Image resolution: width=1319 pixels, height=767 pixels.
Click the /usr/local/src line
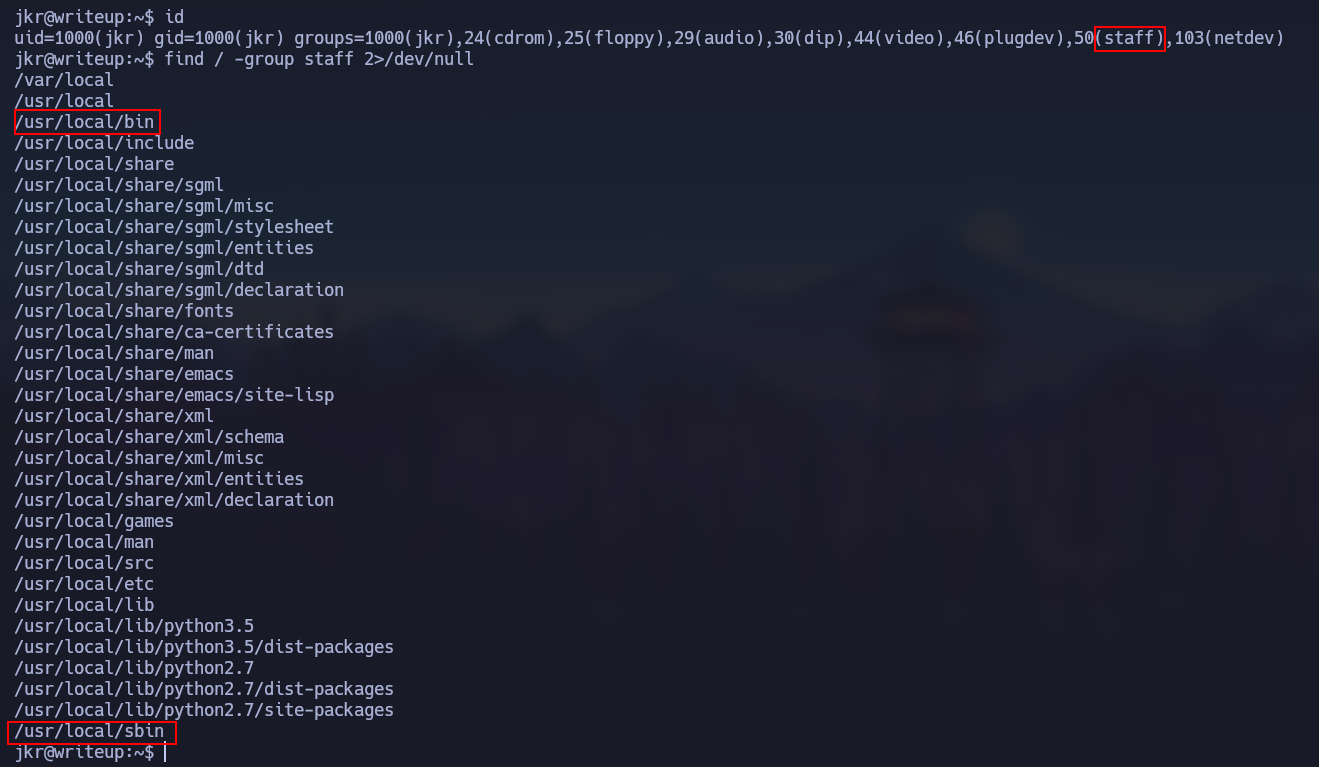(x=84, y=563)
